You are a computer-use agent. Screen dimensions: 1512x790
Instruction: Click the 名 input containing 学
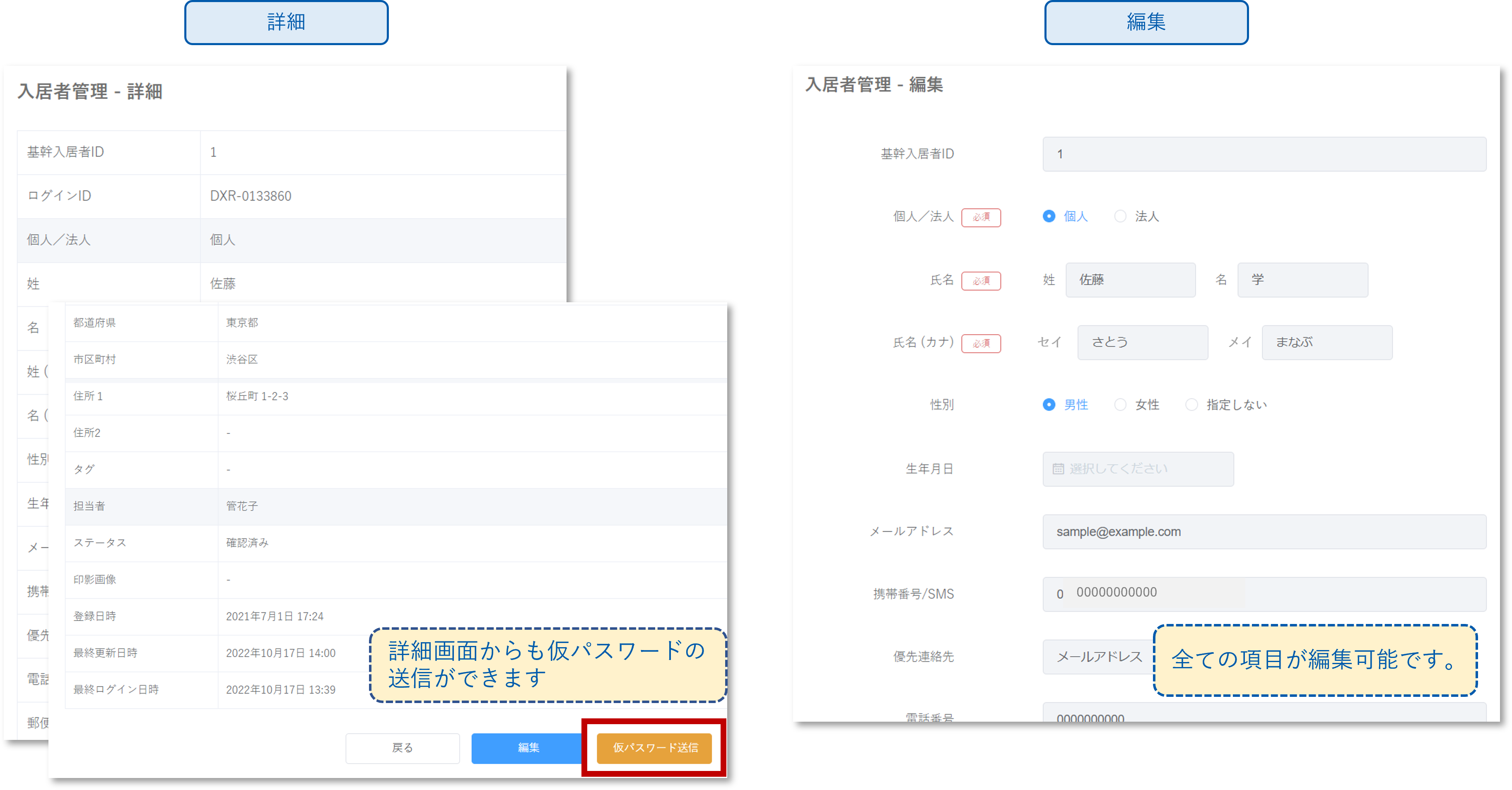click(1302, 280)
